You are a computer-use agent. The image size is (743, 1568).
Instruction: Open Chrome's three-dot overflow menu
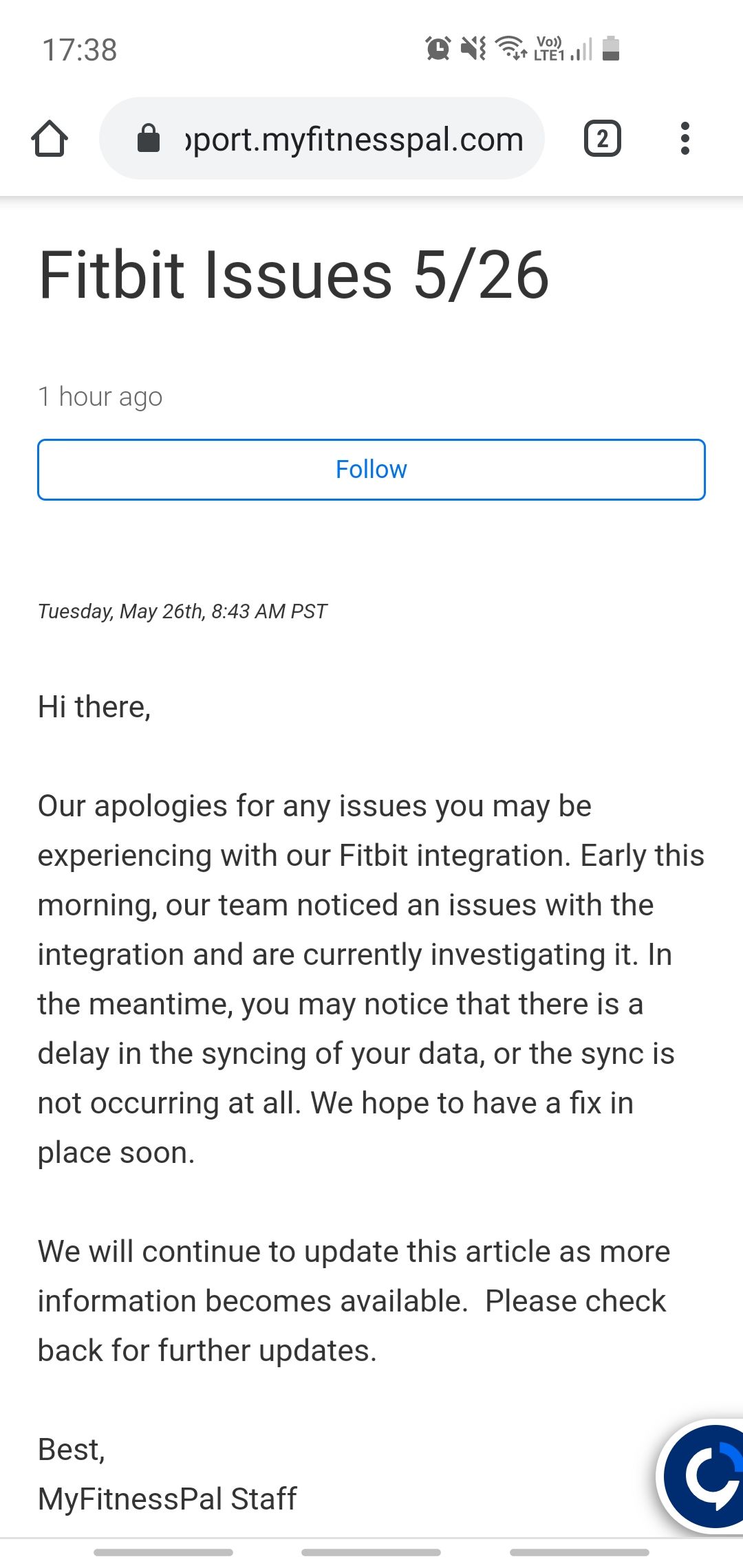point(685,139)
